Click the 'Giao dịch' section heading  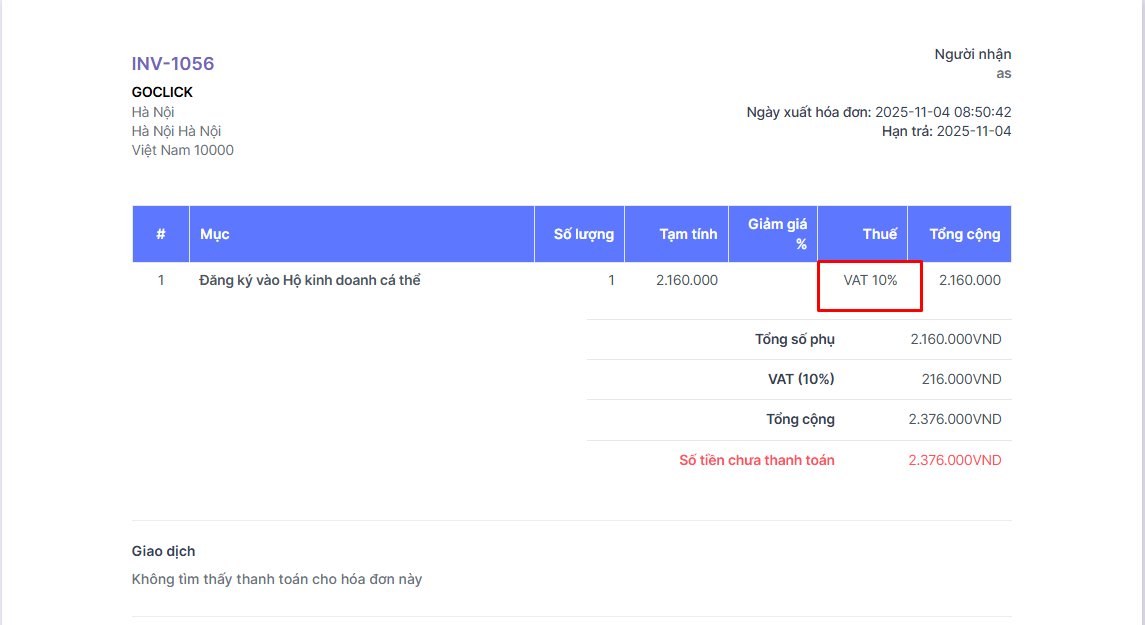163,551
